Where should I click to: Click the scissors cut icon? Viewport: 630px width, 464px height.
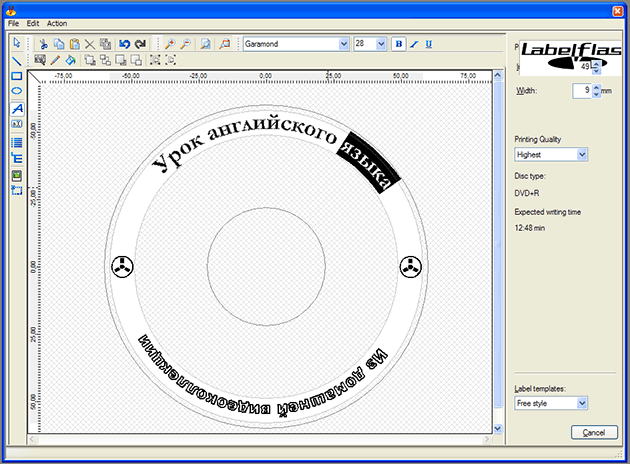click(42, 44)
